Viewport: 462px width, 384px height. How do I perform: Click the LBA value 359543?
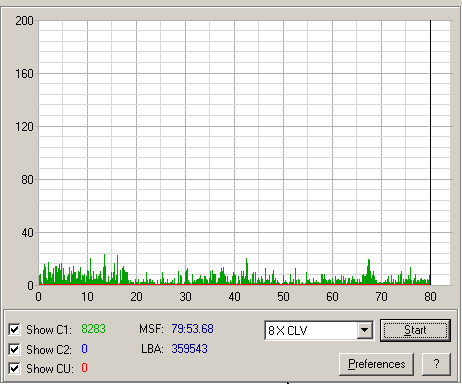189,349
